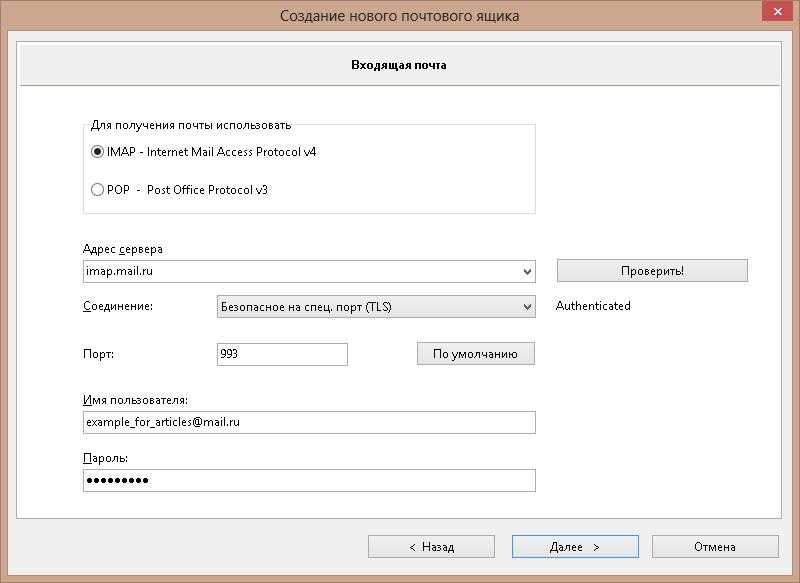Click the Адрес сервера label
This screenshot has width=800, height=583.
pos(122,249)
